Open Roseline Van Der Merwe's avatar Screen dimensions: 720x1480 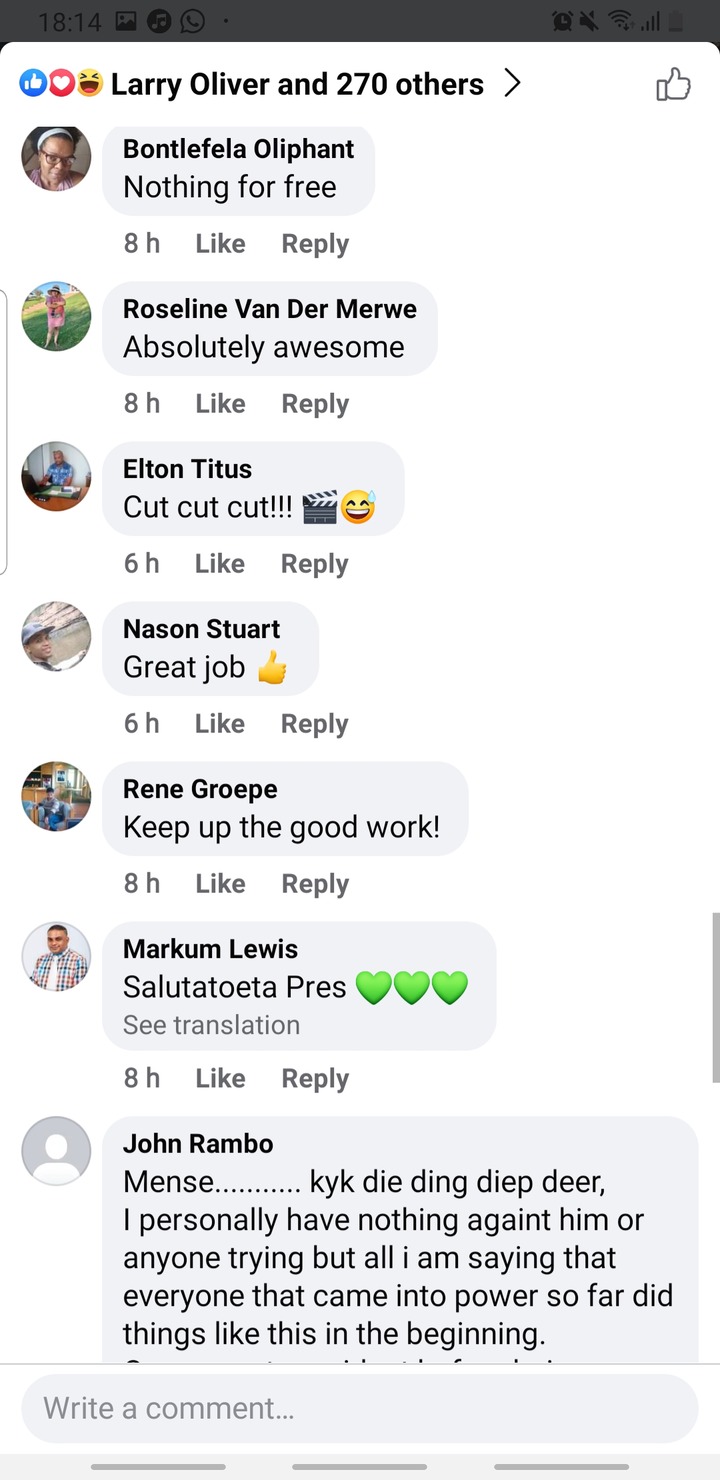click(x=56, y=316)
